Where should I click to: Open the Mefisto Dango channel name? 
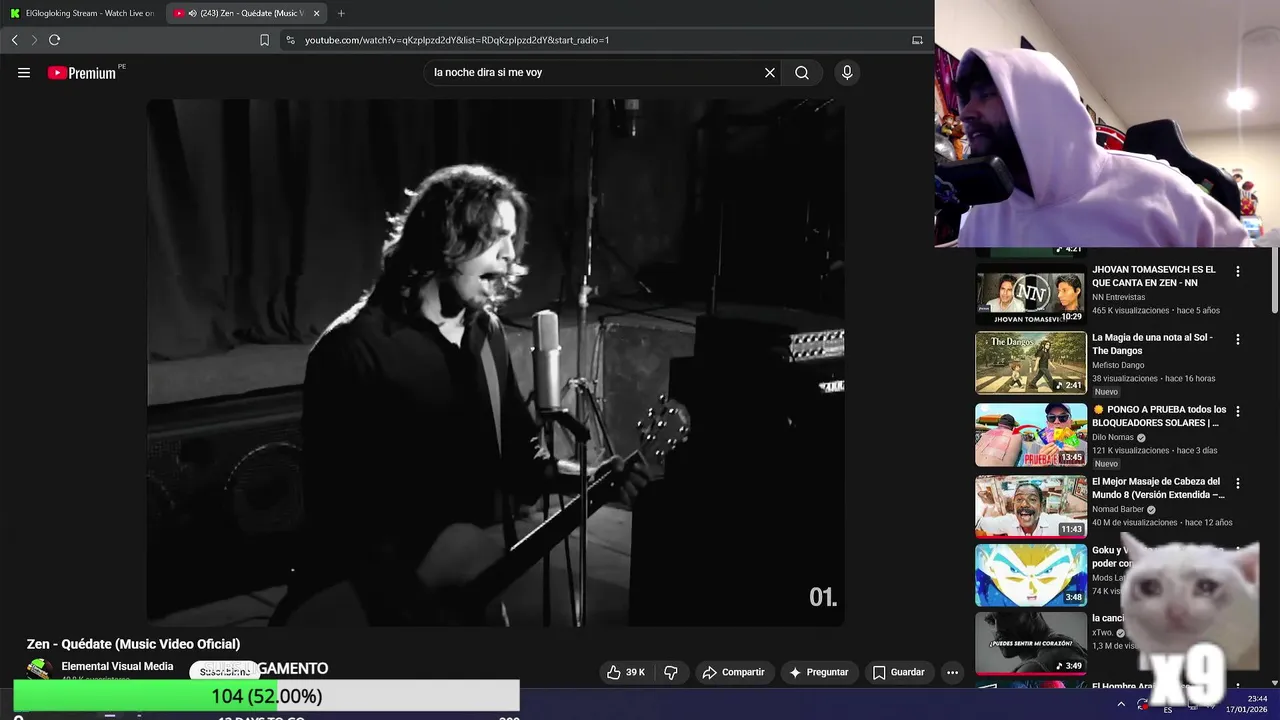pyautogui.click(x=1118, y=365)
